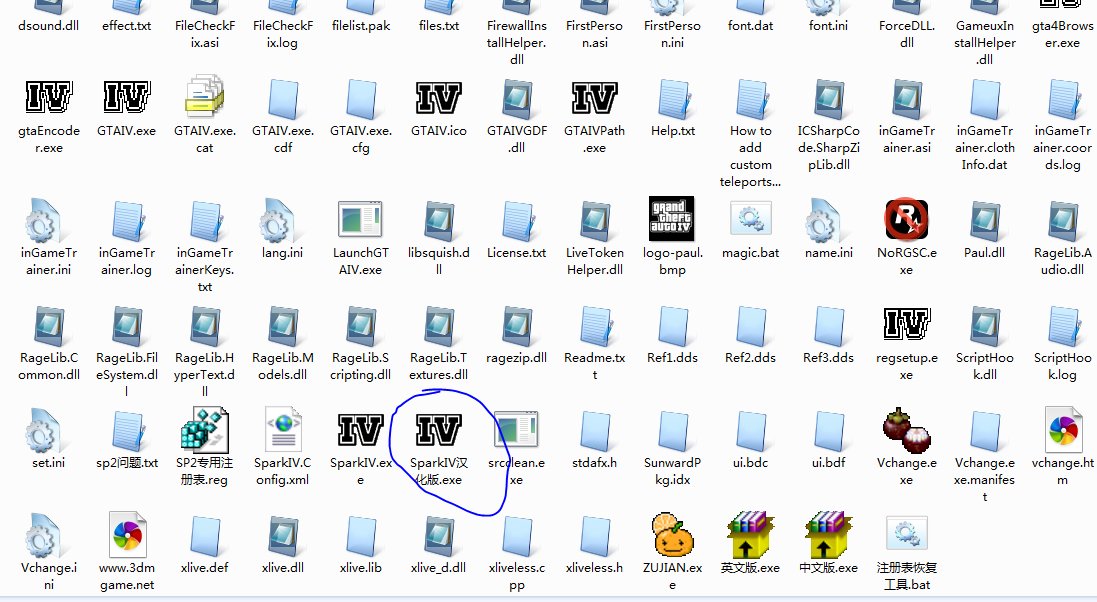Click the srcclean.exe application icon
This screenshot has height=602, width=1097.
(517, 430)
